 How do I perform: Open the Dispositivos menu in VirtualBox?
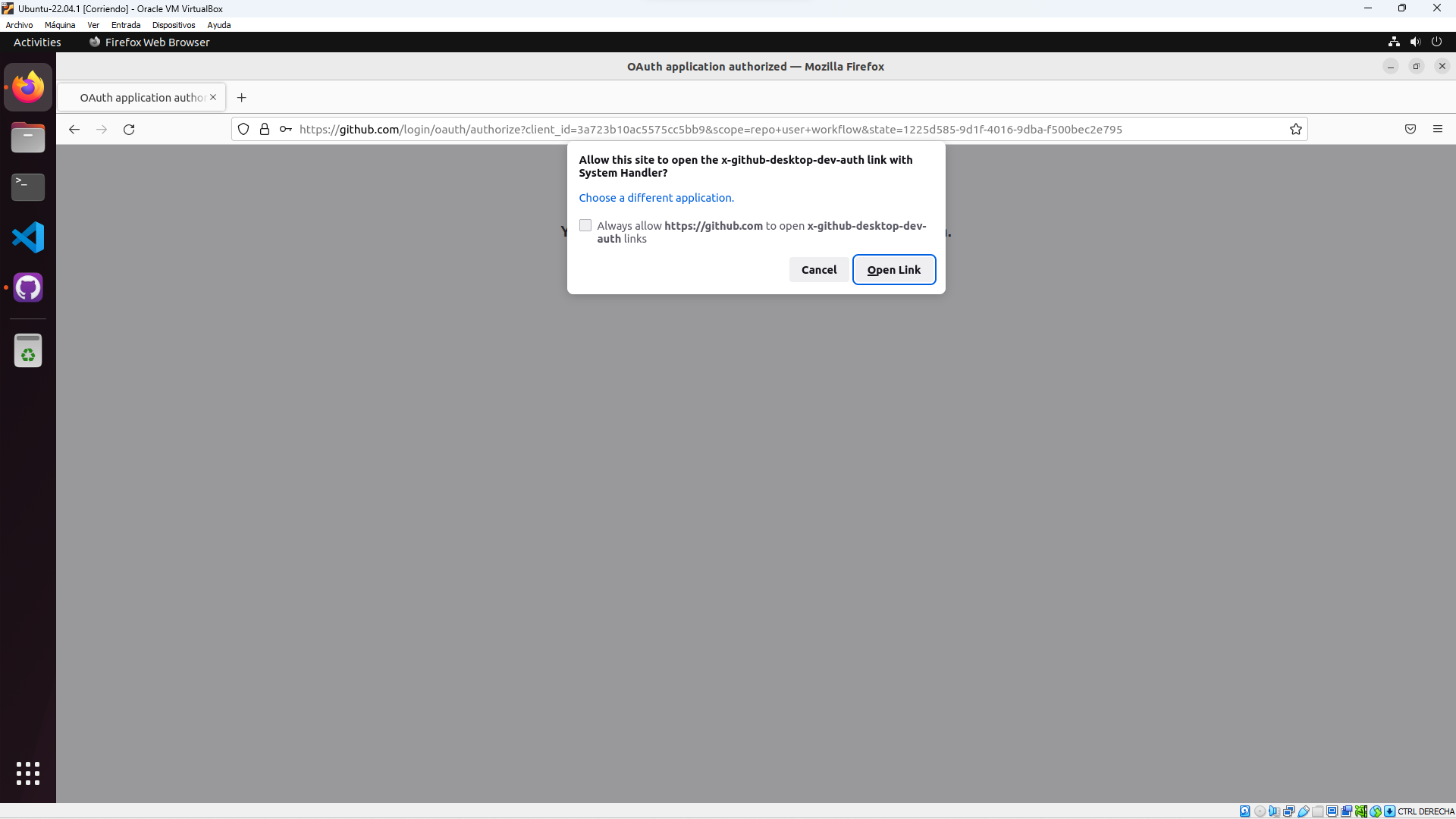[x=173, y=25]
